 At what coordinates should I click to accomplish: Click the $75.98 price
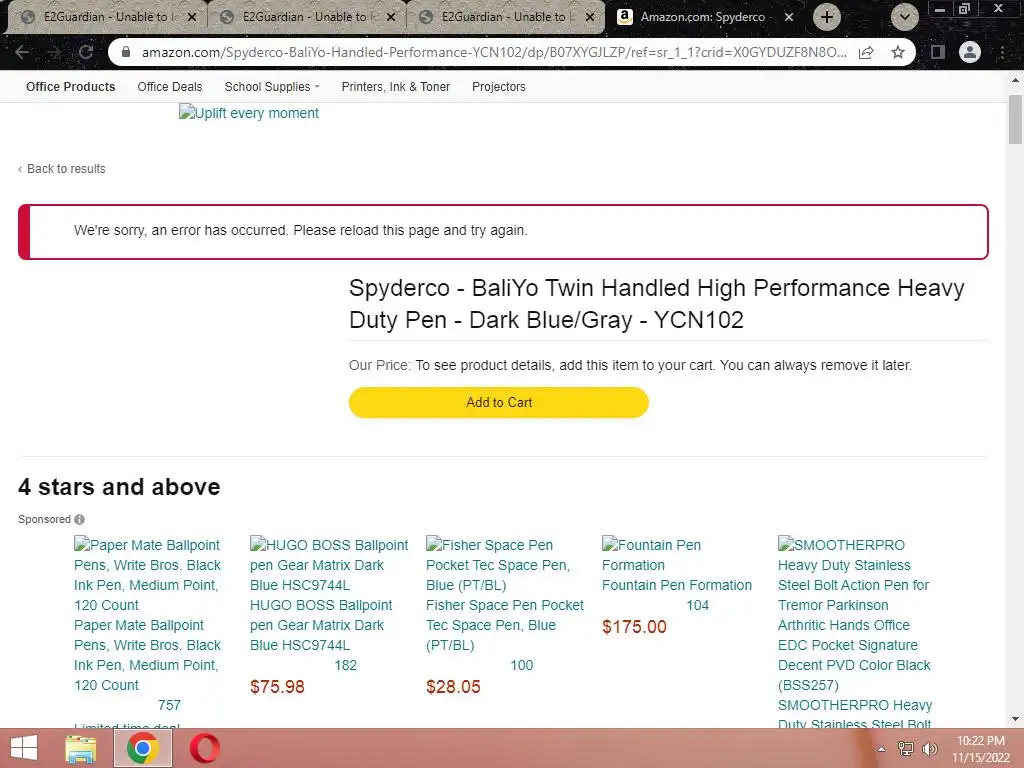(x=277, y=687)
